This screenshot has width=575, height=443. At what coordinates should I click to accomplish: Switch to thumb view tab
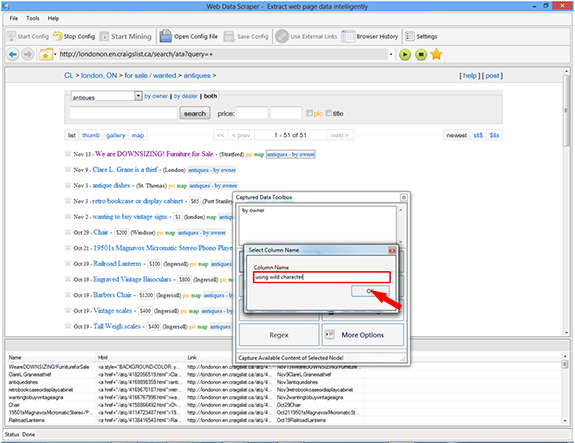point(91,135)
